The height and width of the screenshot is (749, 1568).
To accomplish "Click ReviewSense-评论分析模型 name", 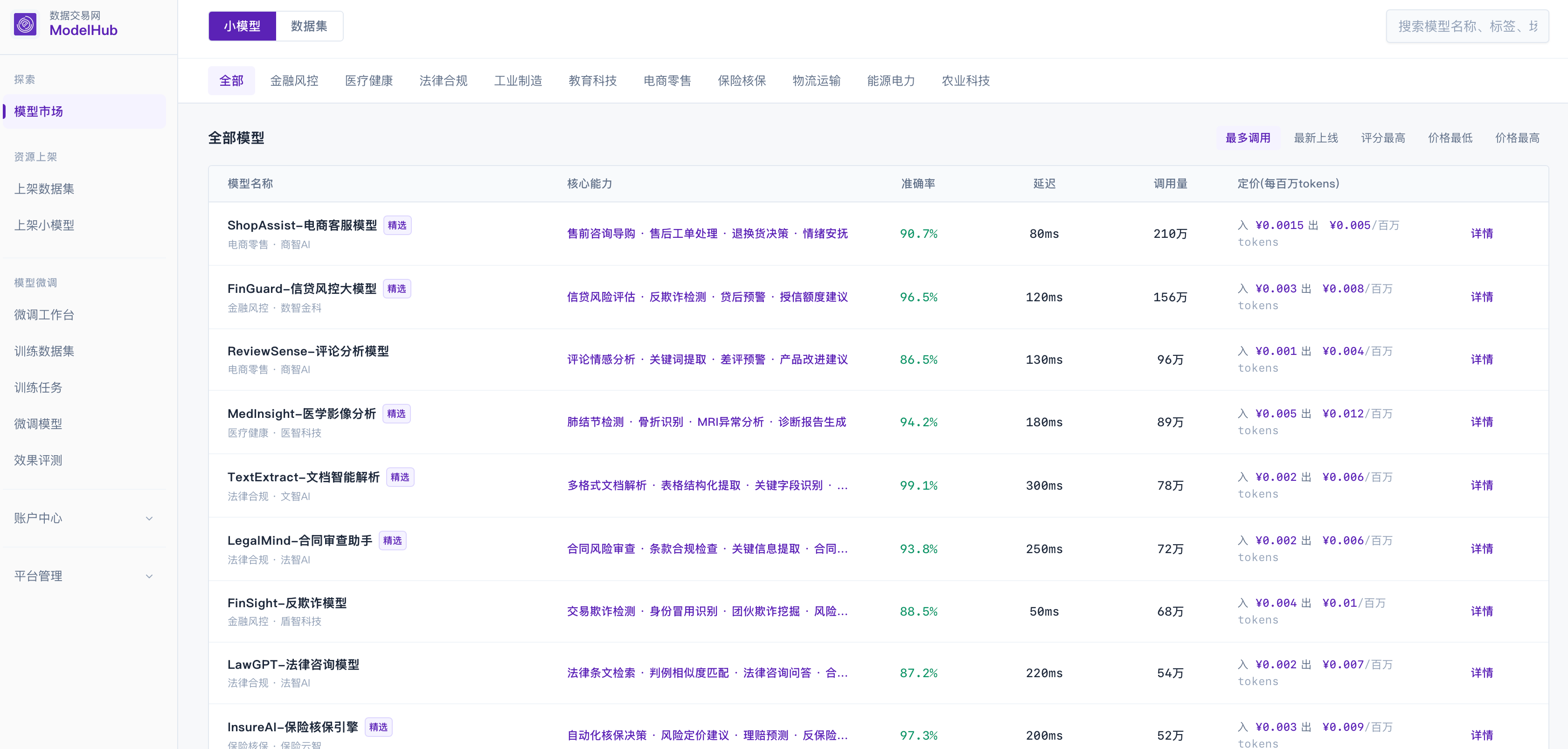I will pyautogui.click(x=308, y=351).
